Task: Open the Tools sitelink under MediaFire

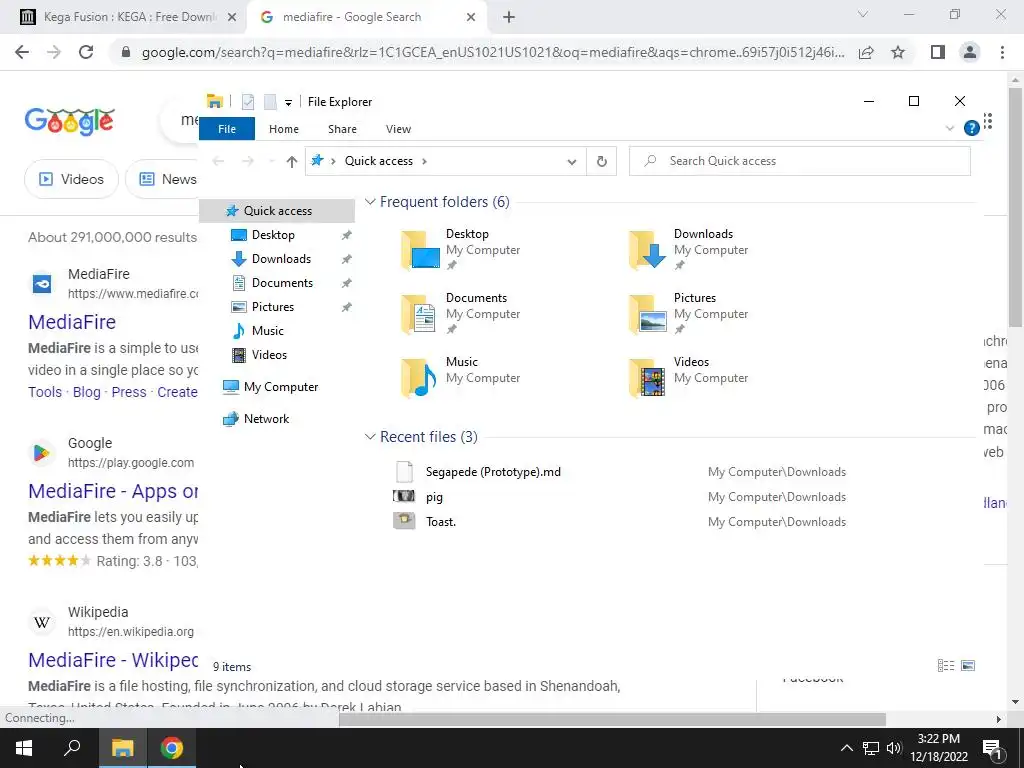Action: (45, 392)
